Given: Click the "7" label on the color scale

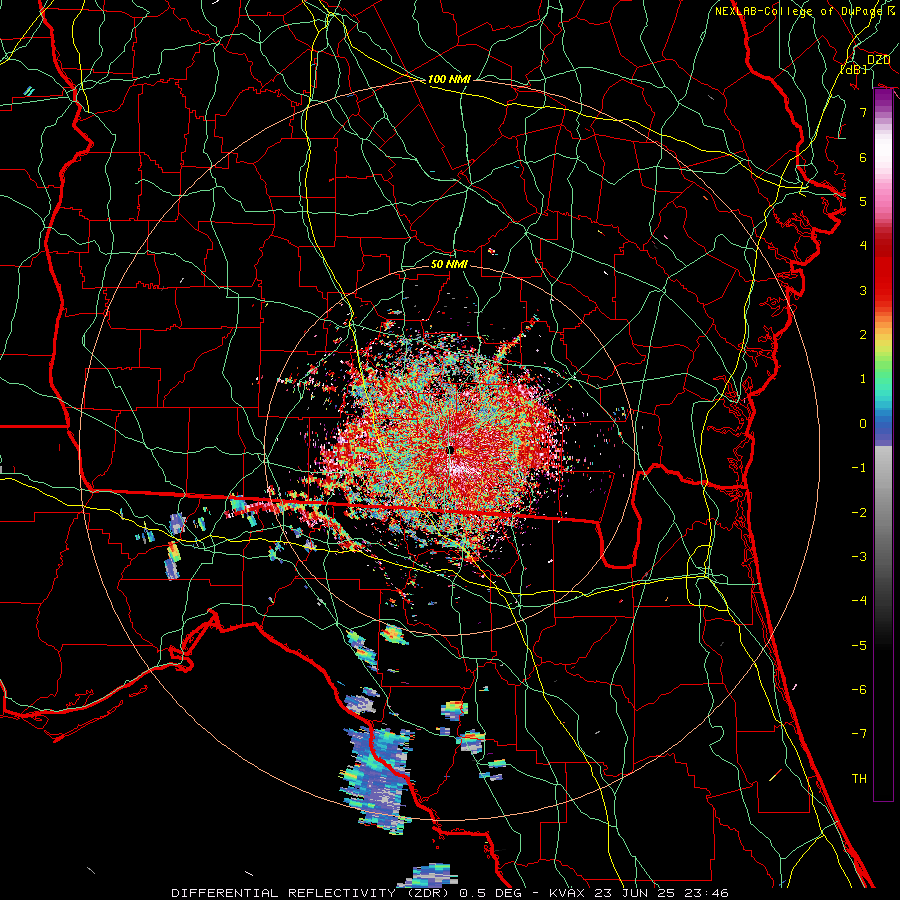Looking at the screenshot, I should pos(863,112).
